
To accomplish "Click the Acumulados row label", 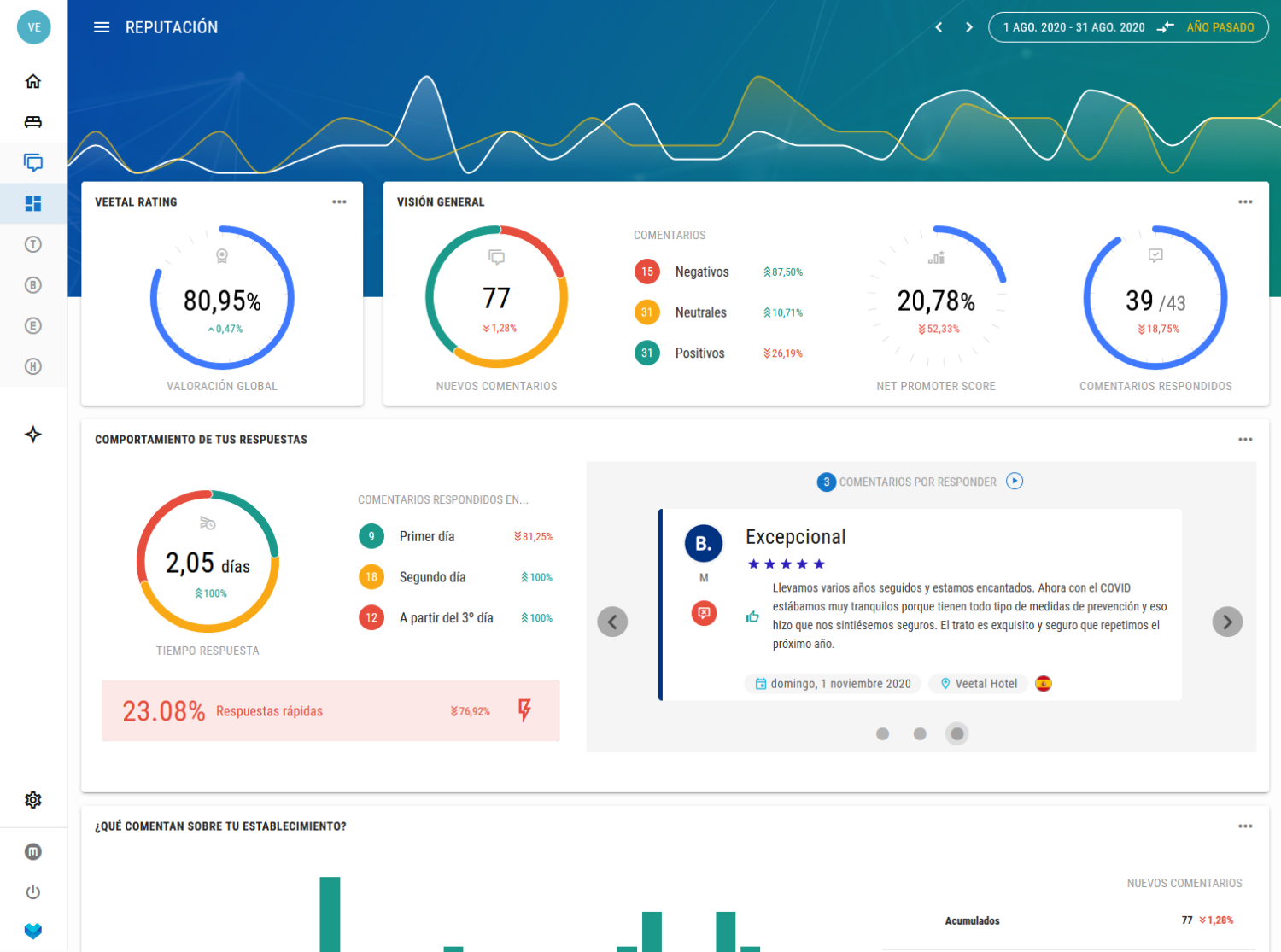I will coord(972,920).
